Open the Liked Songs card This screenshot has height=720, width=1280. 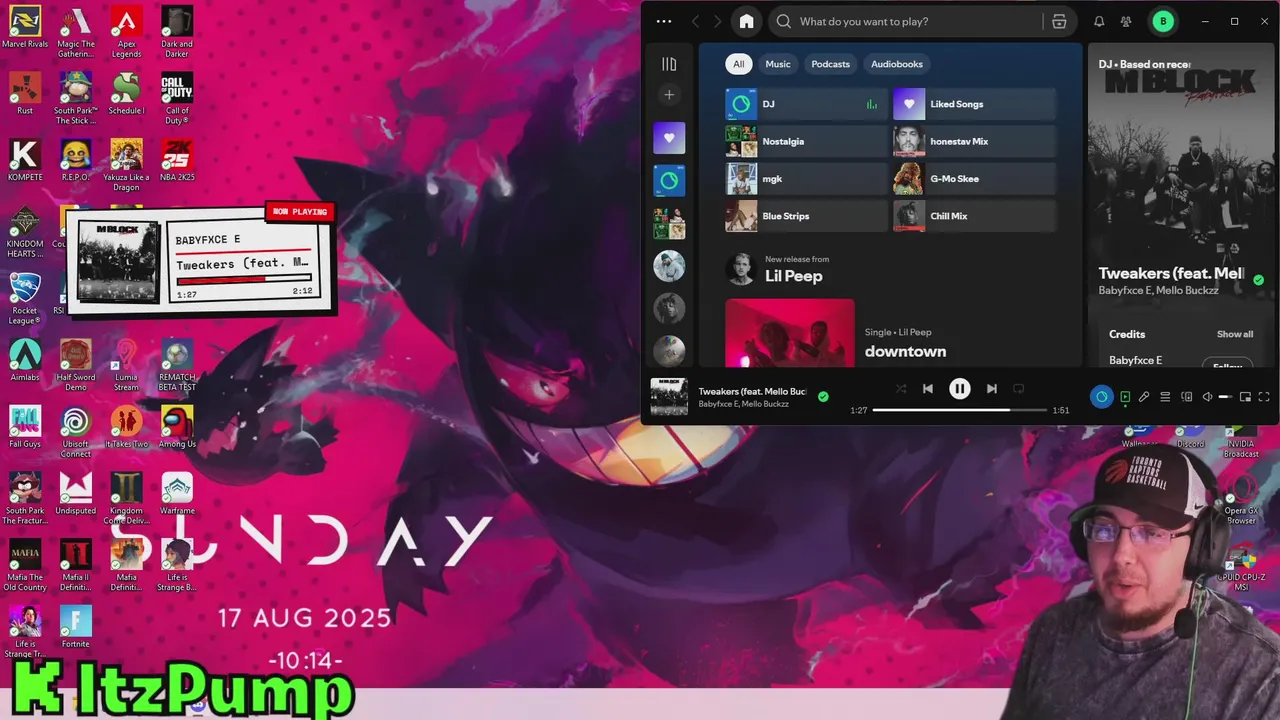point(974,104)
